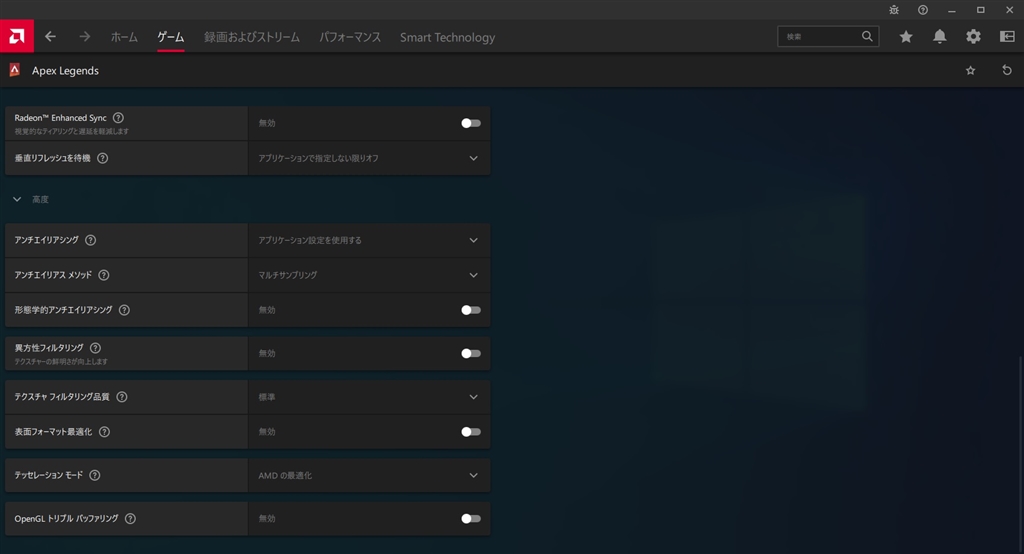Open the help question mark icon in title bar
This screenshot has height=554, width=1024.
923,10
